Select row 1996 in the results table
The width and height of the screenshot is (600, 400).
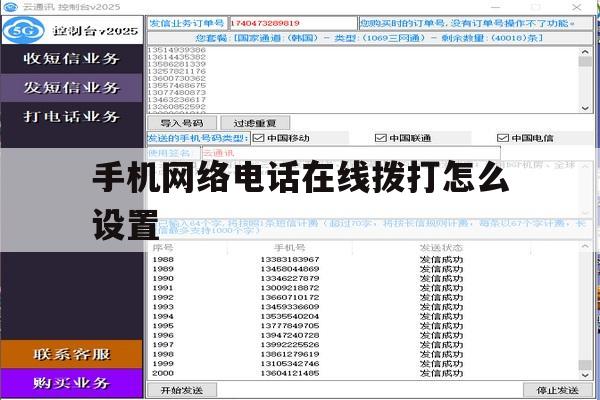(363, 335)
